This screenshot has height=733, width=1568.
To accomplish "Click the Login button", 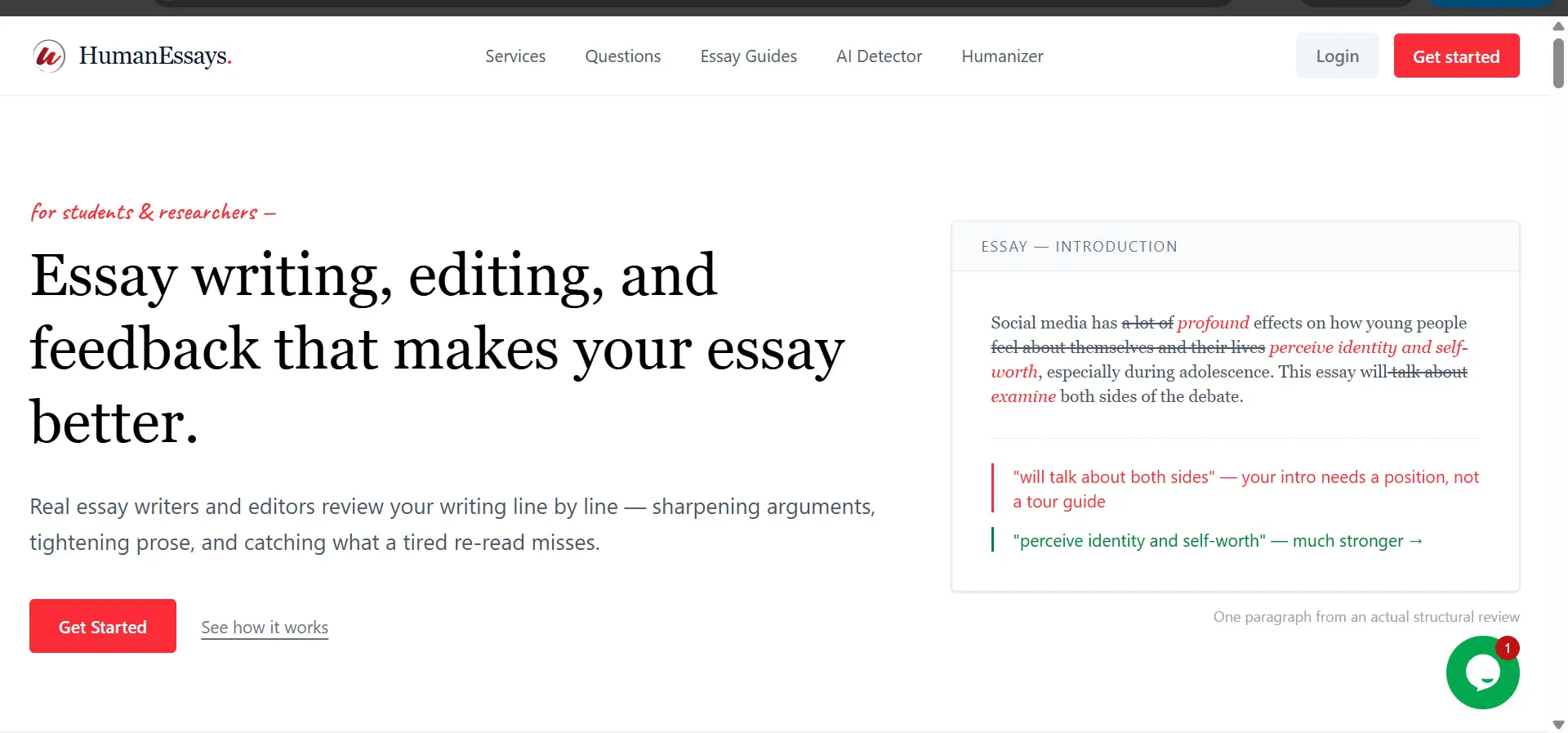I will point(1338,56).
